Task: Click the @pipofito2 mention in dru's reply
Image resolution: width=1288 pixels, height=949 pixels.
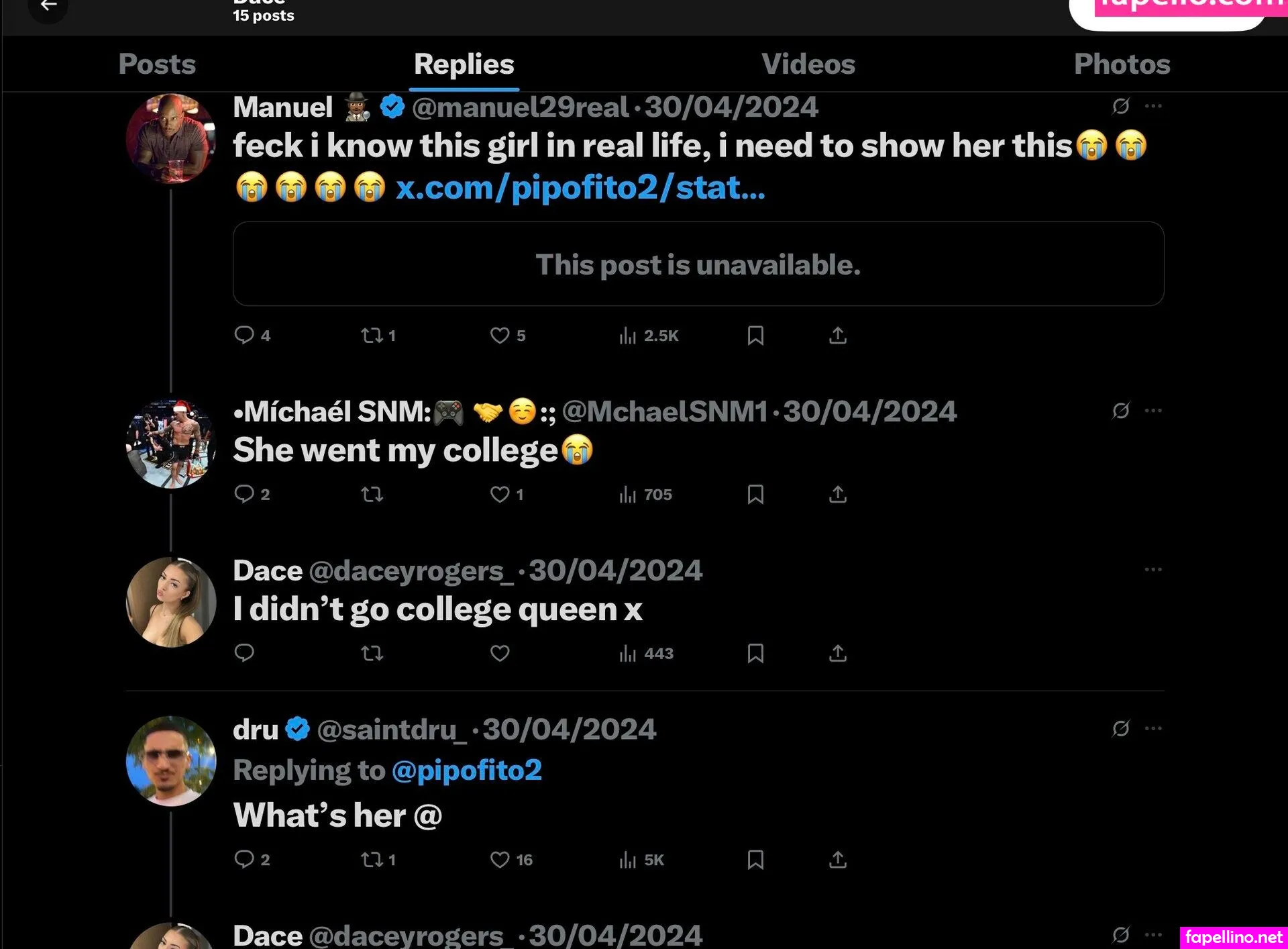Action: tap(466, 770)
